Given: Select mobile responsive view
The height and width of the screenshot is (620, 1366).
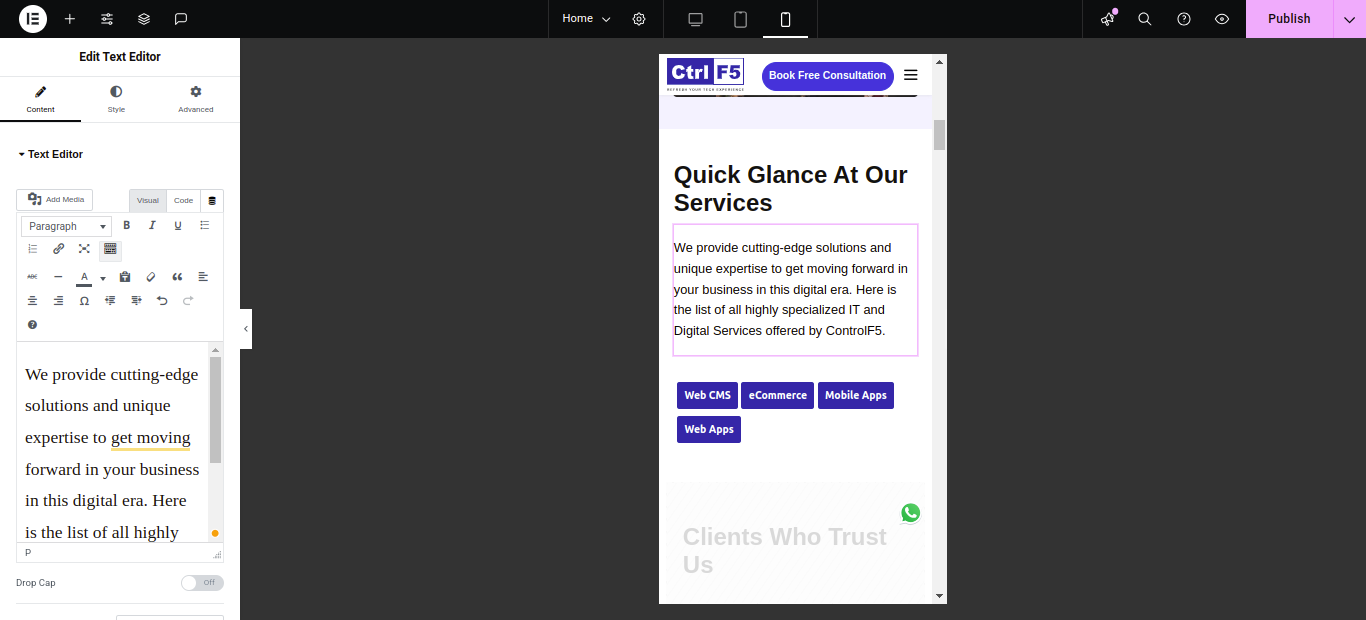Looking at the screenshot, I should point(785,19).
